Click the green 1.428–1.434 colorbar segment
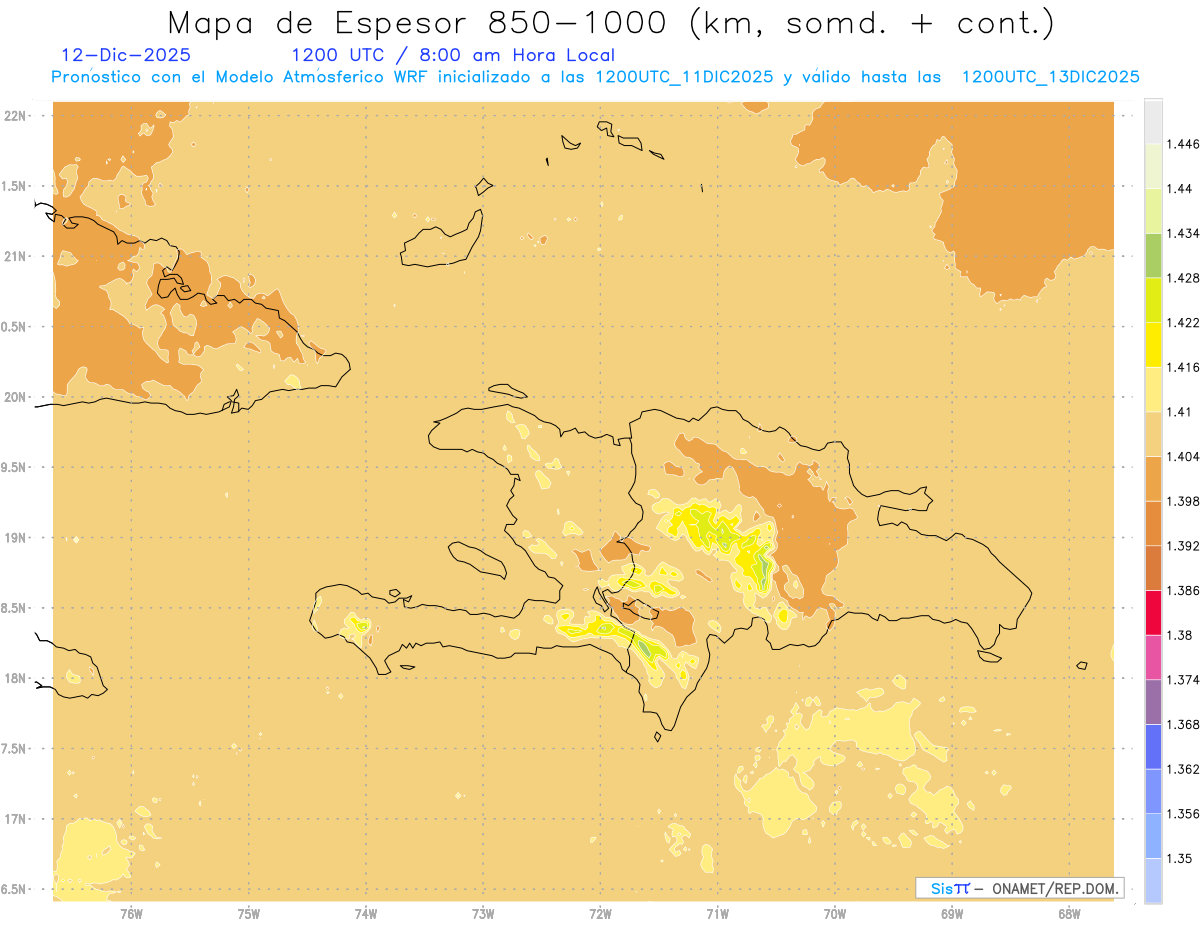Screen dimensions: 1200x927 tap(1153, 255)
